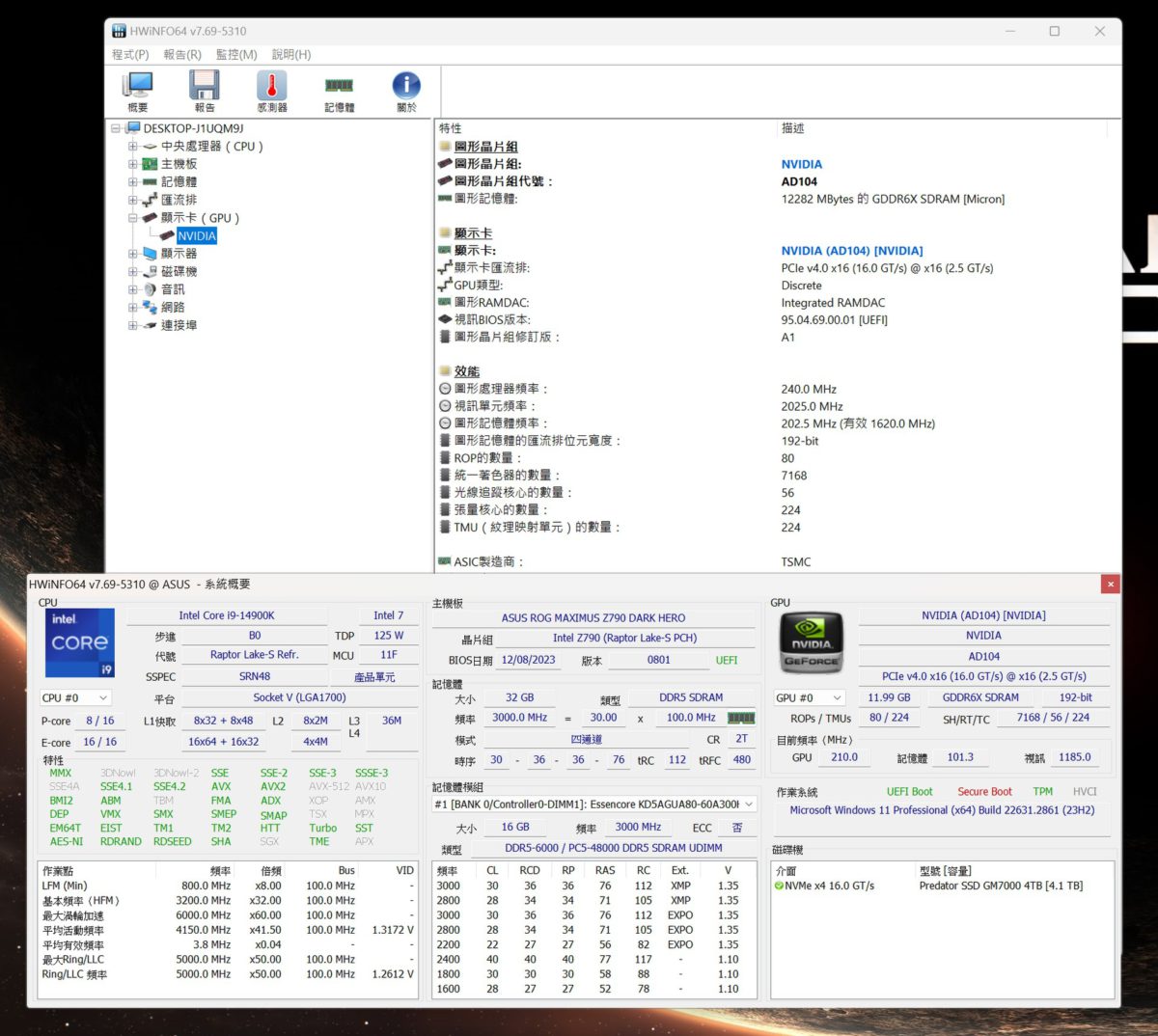Click the RAM module icon beside 100.0 MHz
Viewport: 1158px width, 1036px height.
click(x=740, y=718)
